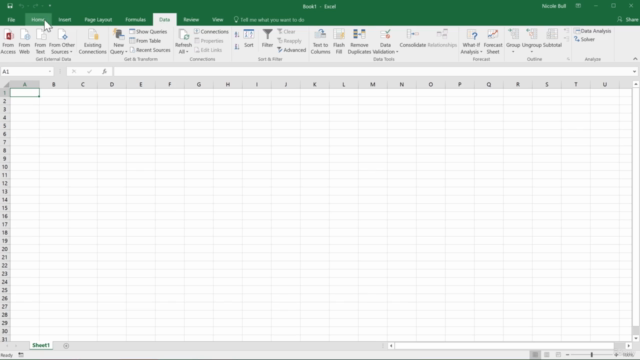640x360 pixels.
Task: Click the Select All corner triangle
Action: (x=5, y=84)
